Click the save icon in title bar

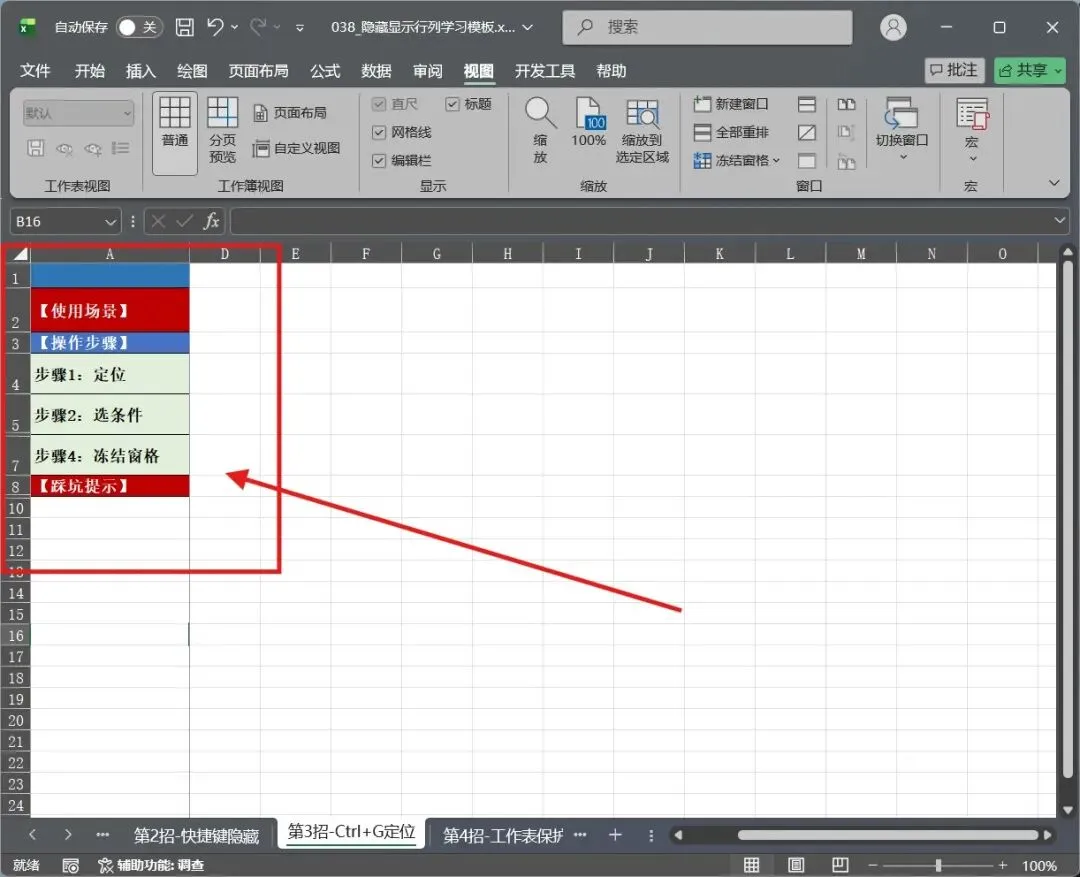pos(185,27)
